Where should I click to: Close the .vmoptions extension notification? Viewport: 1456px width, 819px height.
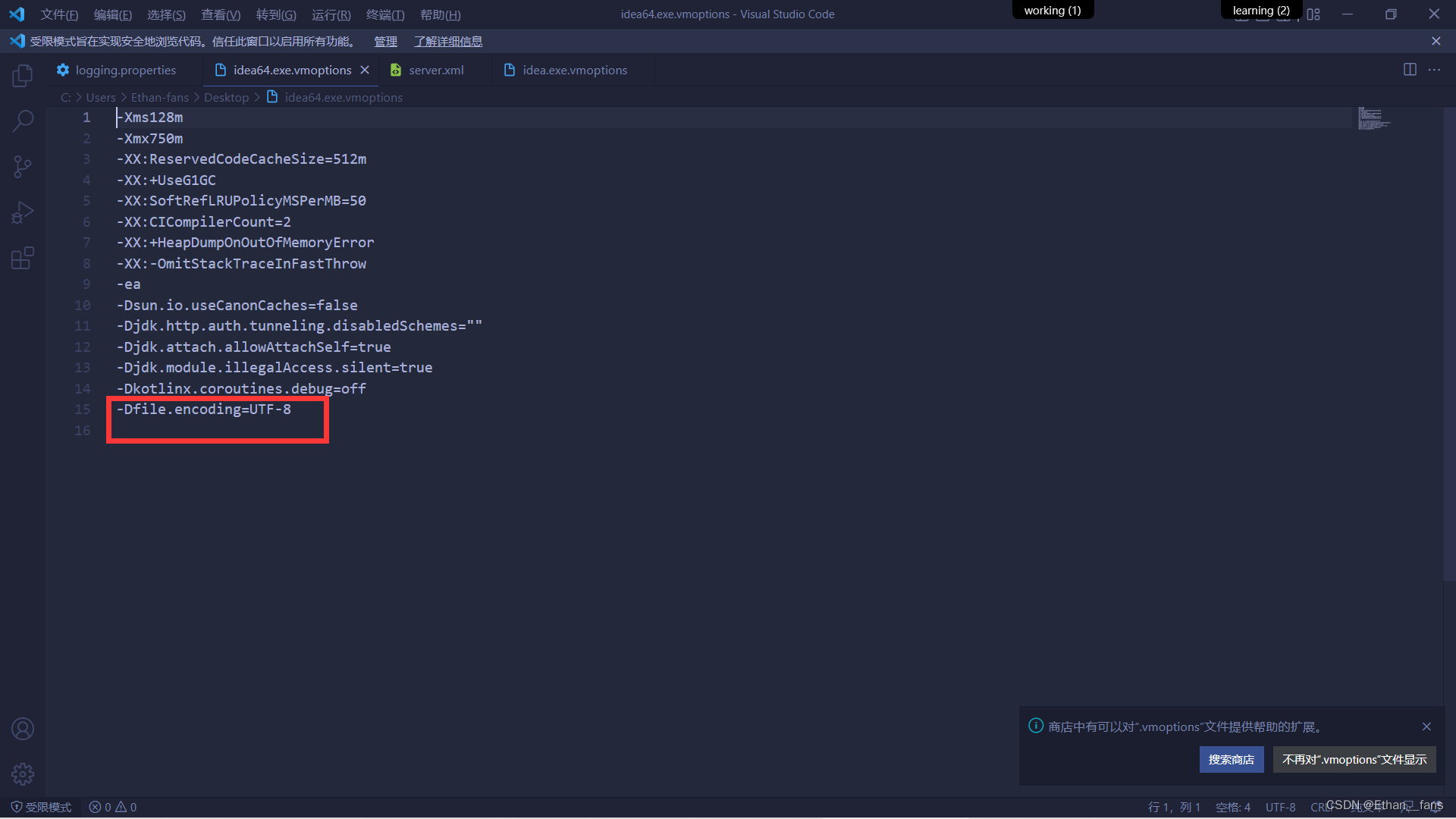coord(1427,726)
